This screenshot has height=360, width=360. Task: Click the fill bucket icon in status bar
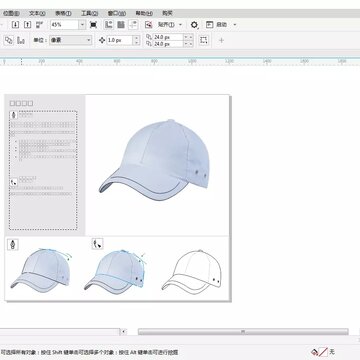(x=314, y=352)
